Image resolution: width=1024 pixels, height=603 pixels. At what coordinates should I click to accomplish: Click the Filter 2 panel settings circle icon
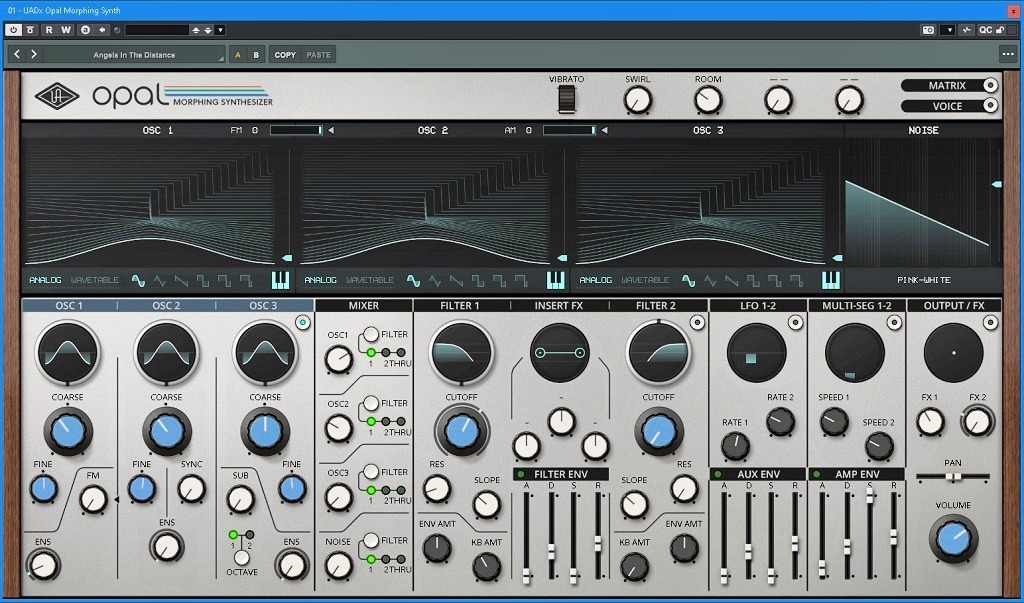697,322
